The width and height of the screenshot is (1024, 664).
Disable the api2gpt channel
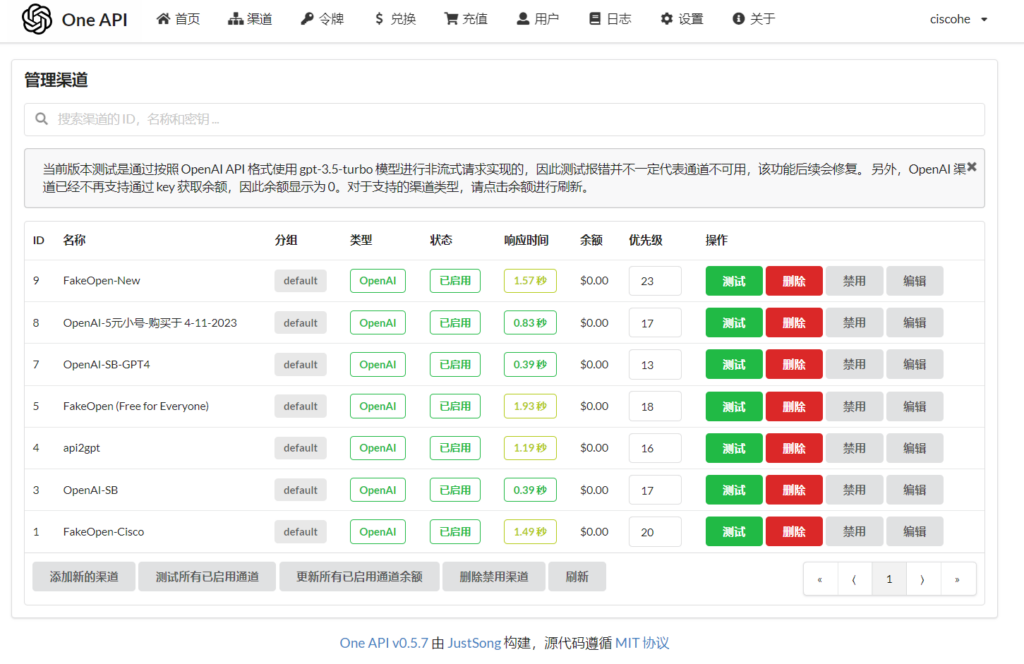(854, 448)
